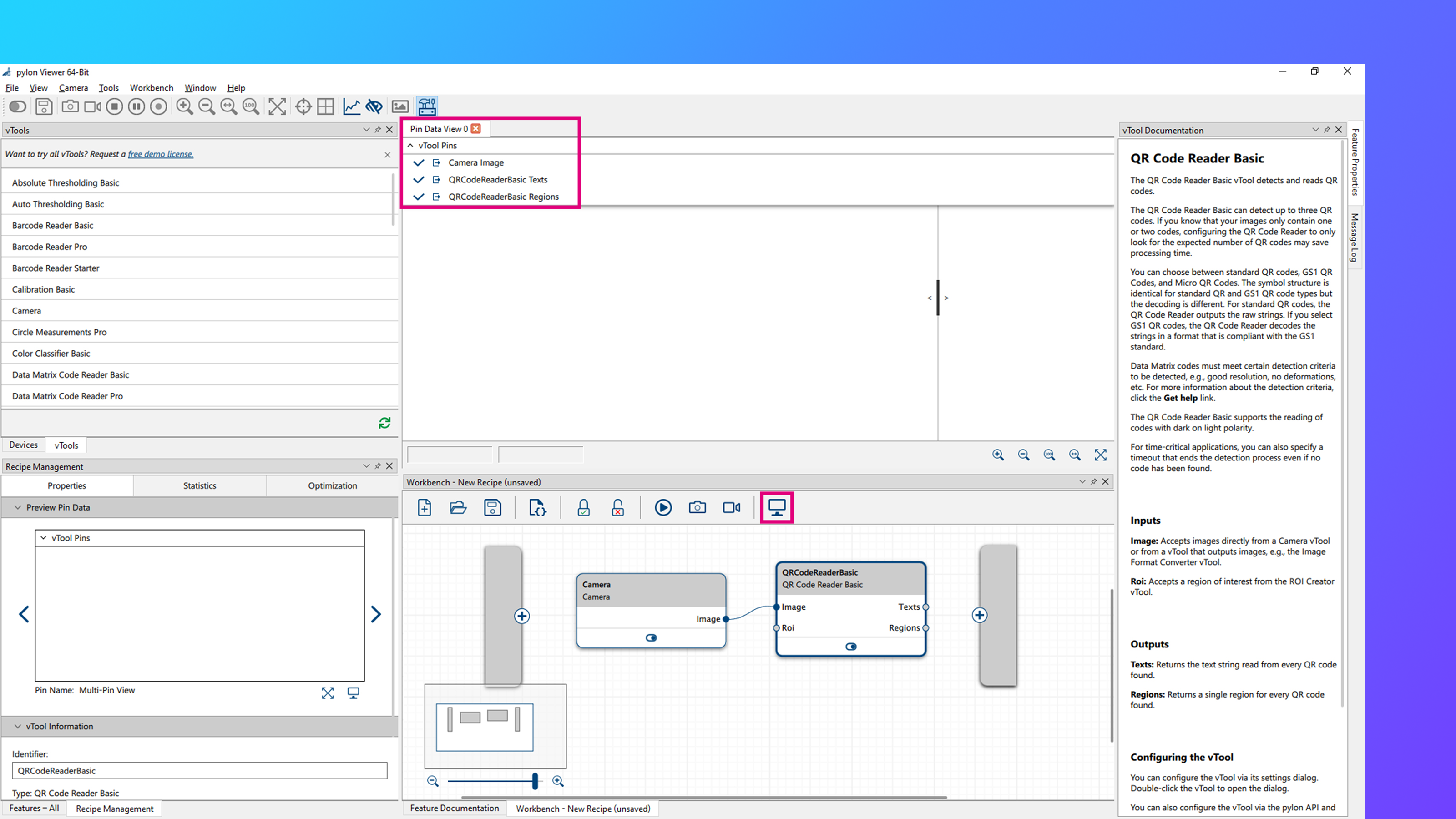This screenshot has height=819, width=1456.
Task: Click the crosshair icon in main toolbar
Action: tap(303, 106)
